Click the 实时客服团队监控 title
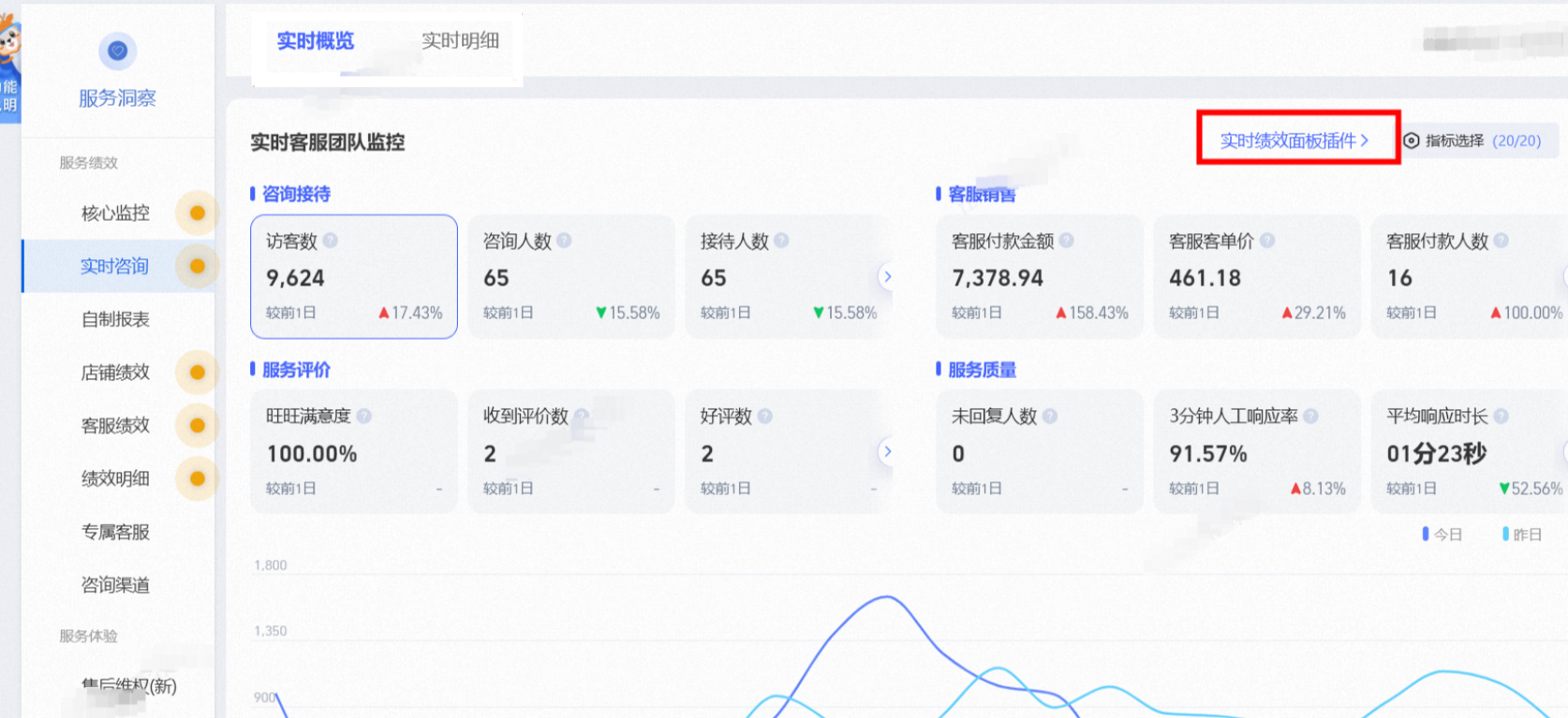1568x718 pixels. click(x=328, y=142)
